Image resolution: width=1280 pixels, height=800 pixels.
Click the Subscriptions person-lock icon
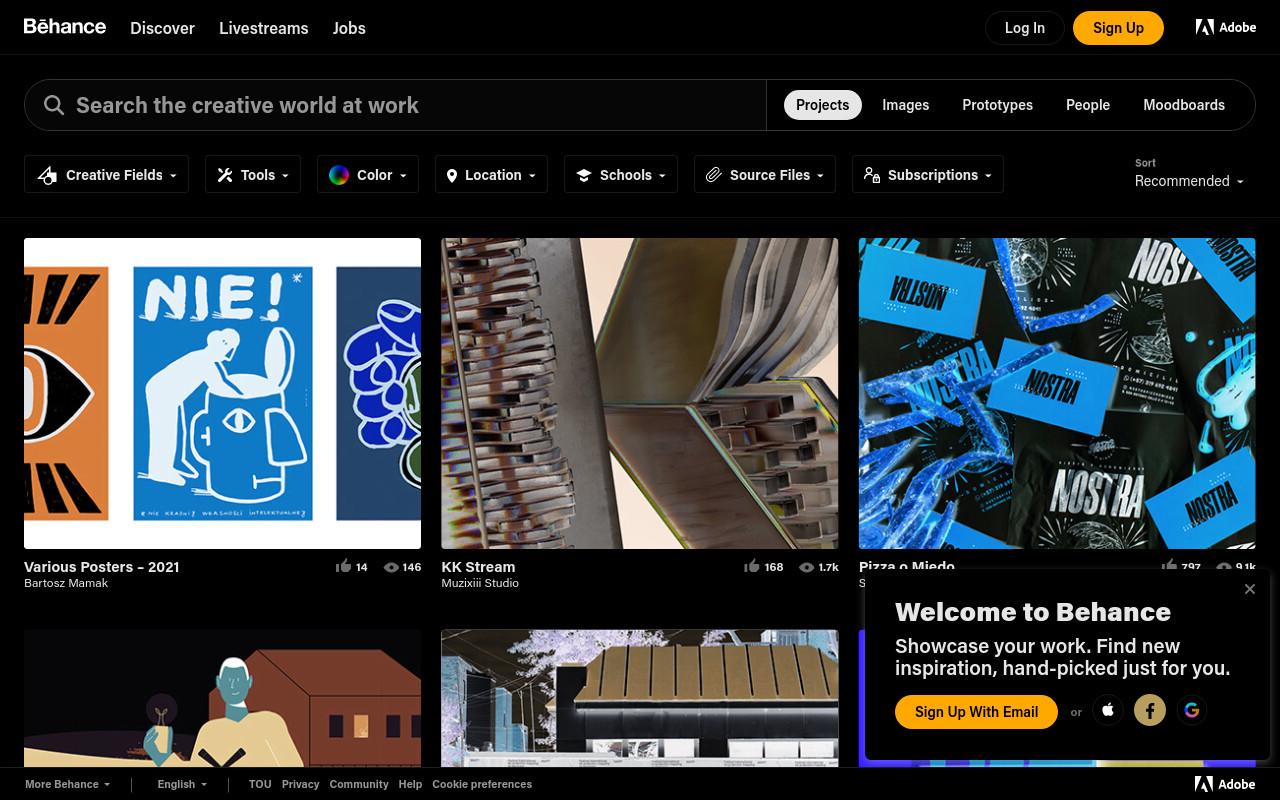[872, 175]
